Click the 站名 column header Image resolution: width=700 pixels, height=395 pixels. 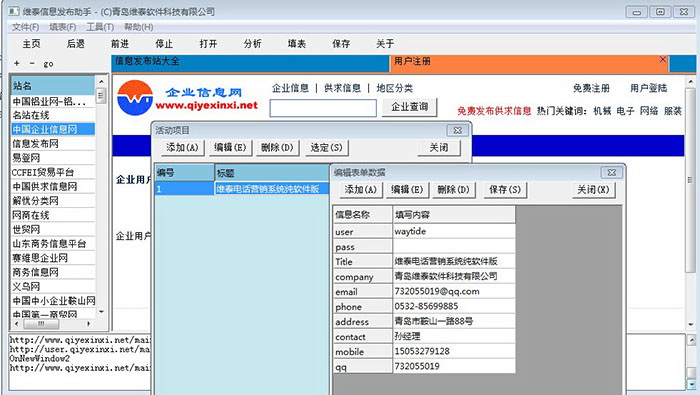click(x=53, y=85)
